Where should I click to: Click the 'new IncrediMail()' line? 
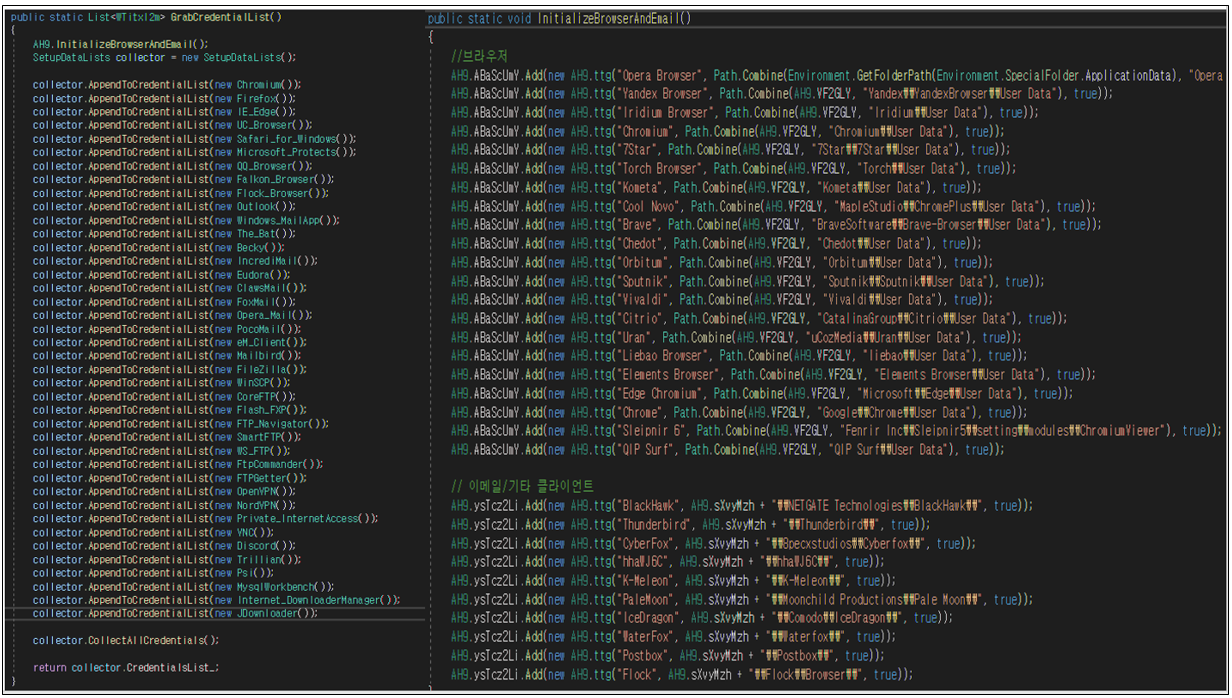(x=175, y=260)
